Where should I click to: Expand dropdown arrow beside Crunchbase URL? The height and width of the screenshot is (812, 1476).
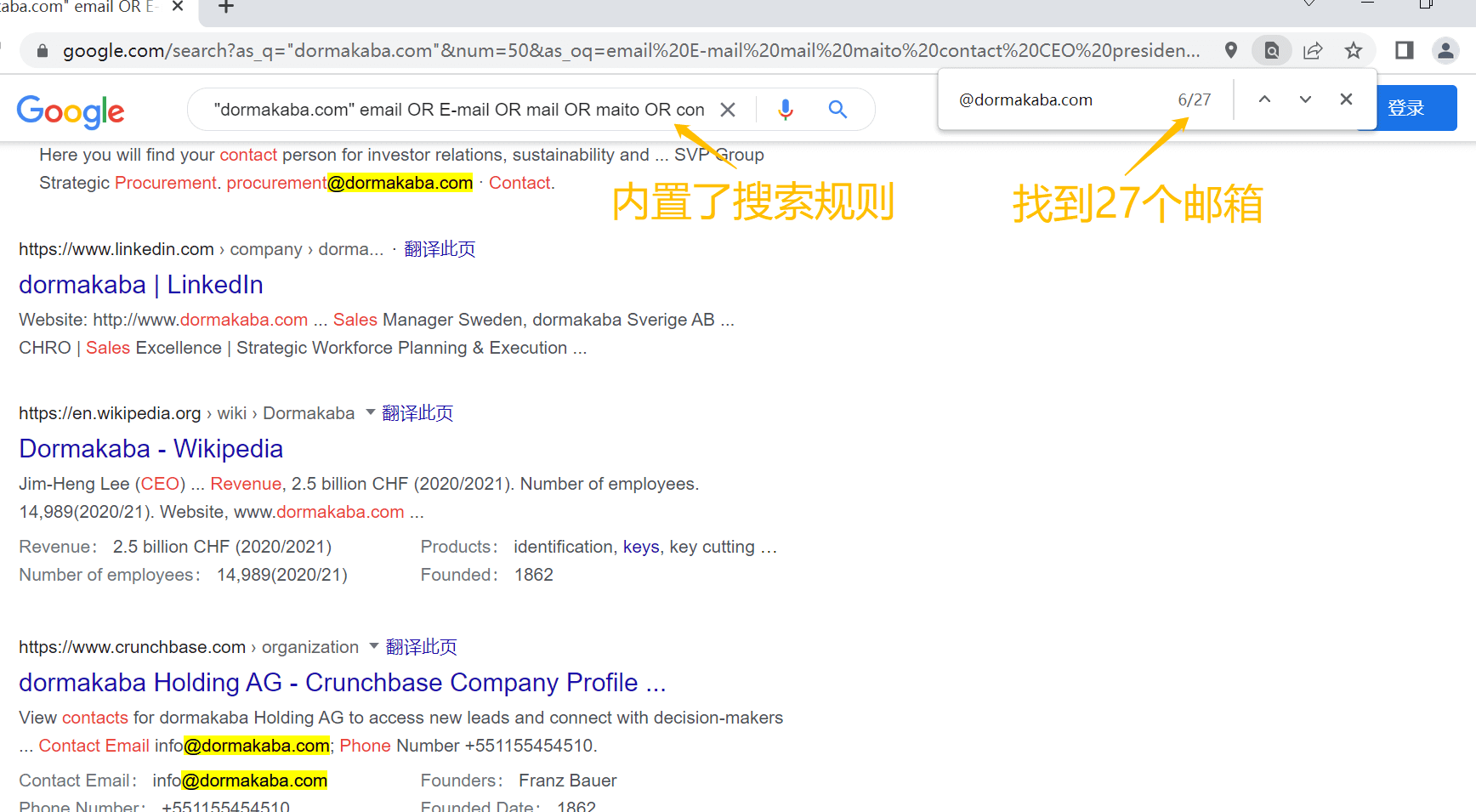[374, 646]
